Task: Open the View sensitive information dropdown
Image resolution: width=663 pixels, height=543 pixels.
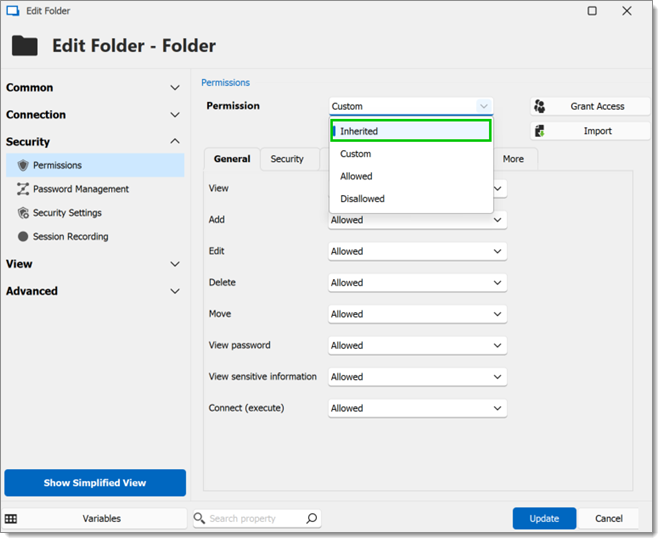Action: (417, 376)
